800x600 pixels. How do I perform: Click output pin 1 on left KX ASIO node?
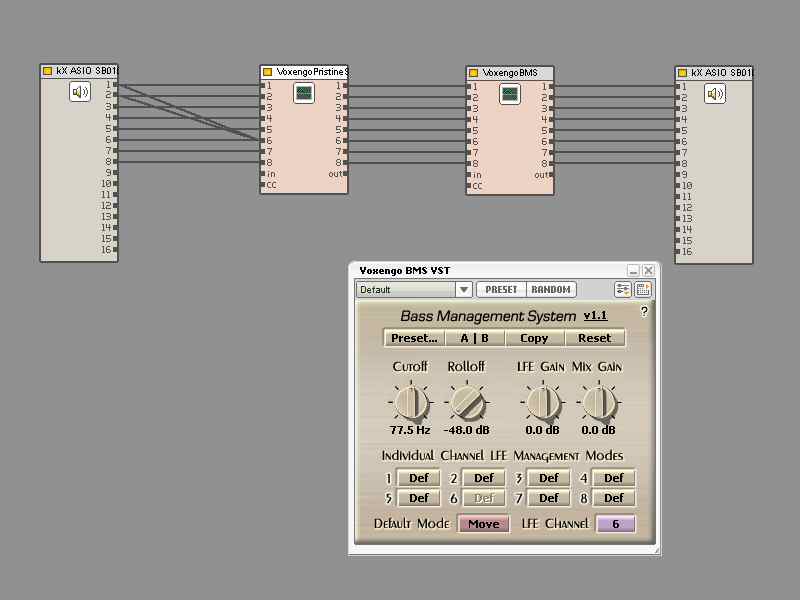click(x=115, y=84)
